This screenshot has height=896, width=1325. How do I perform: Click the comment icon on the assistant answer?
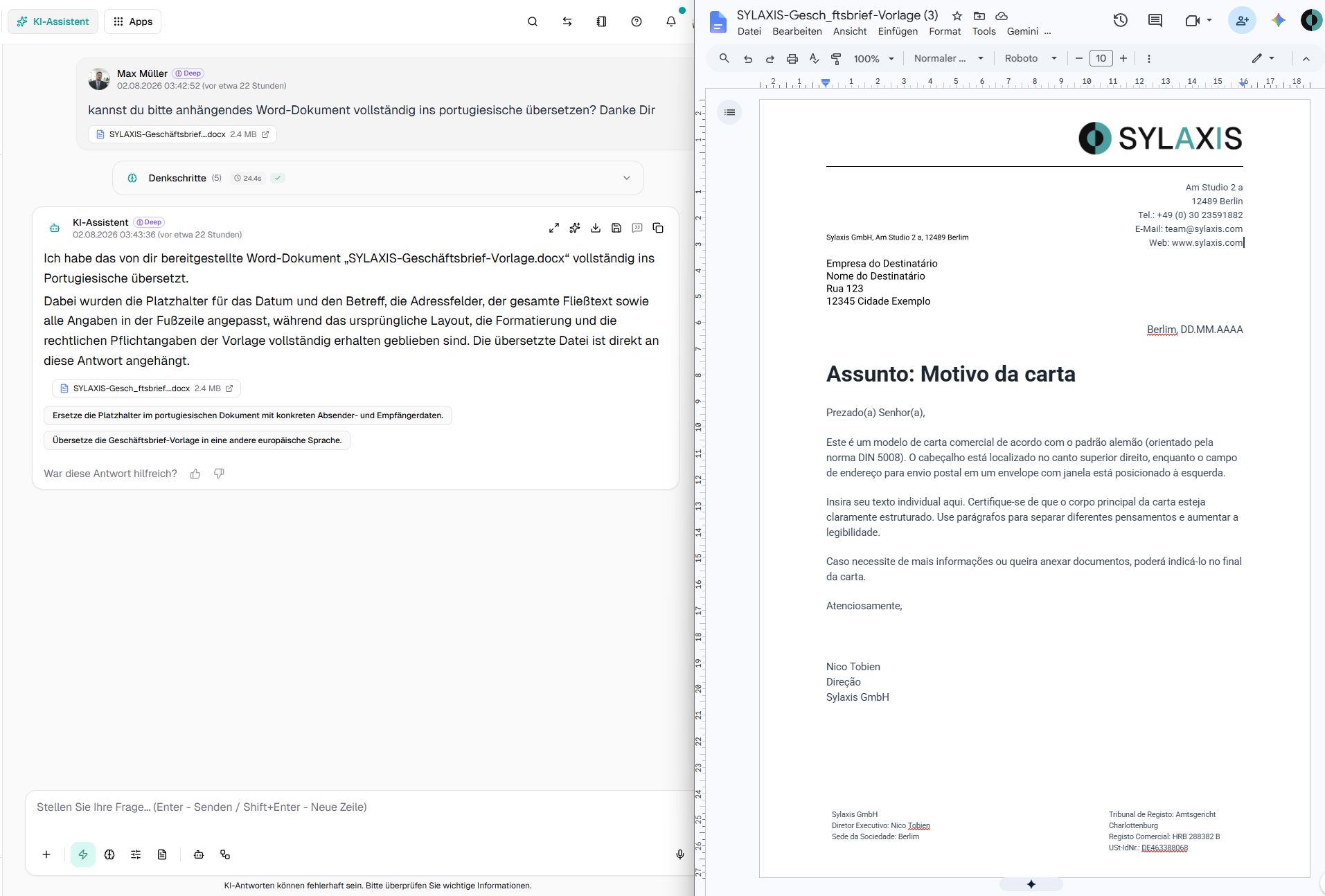(637, 228)
